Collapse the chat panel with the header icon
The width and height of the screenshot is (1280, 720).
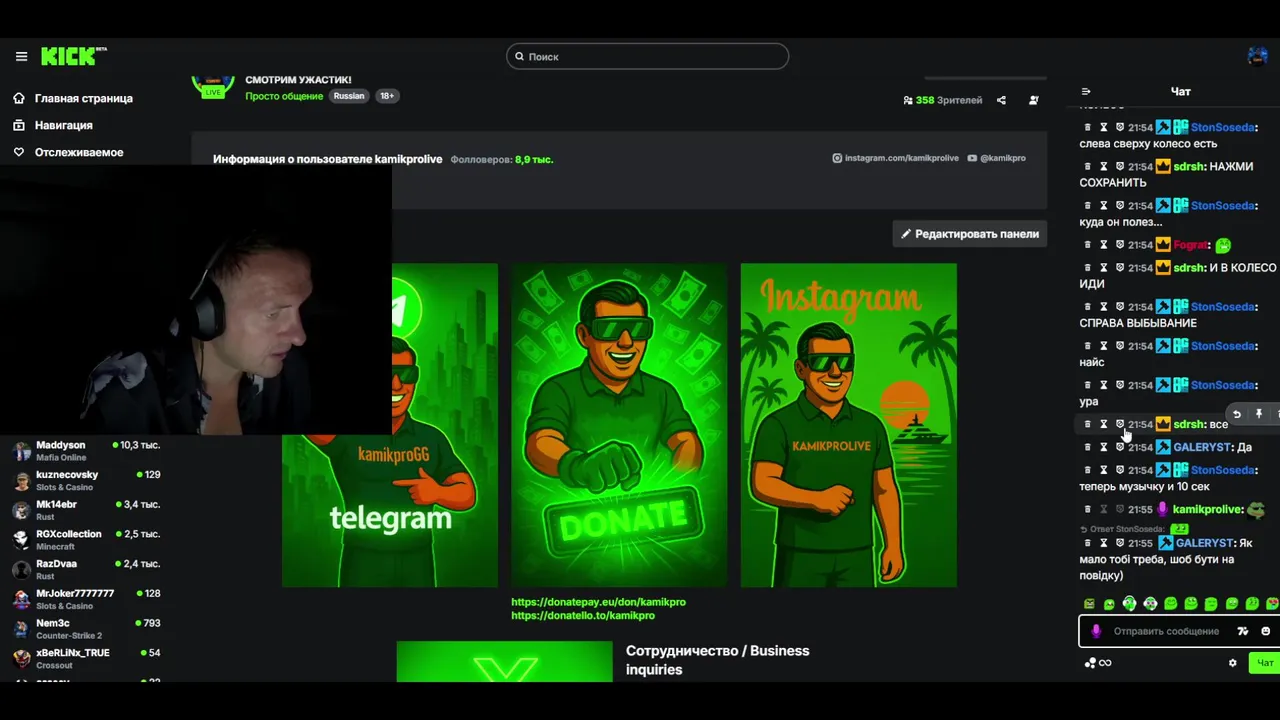click(1086, 92)
